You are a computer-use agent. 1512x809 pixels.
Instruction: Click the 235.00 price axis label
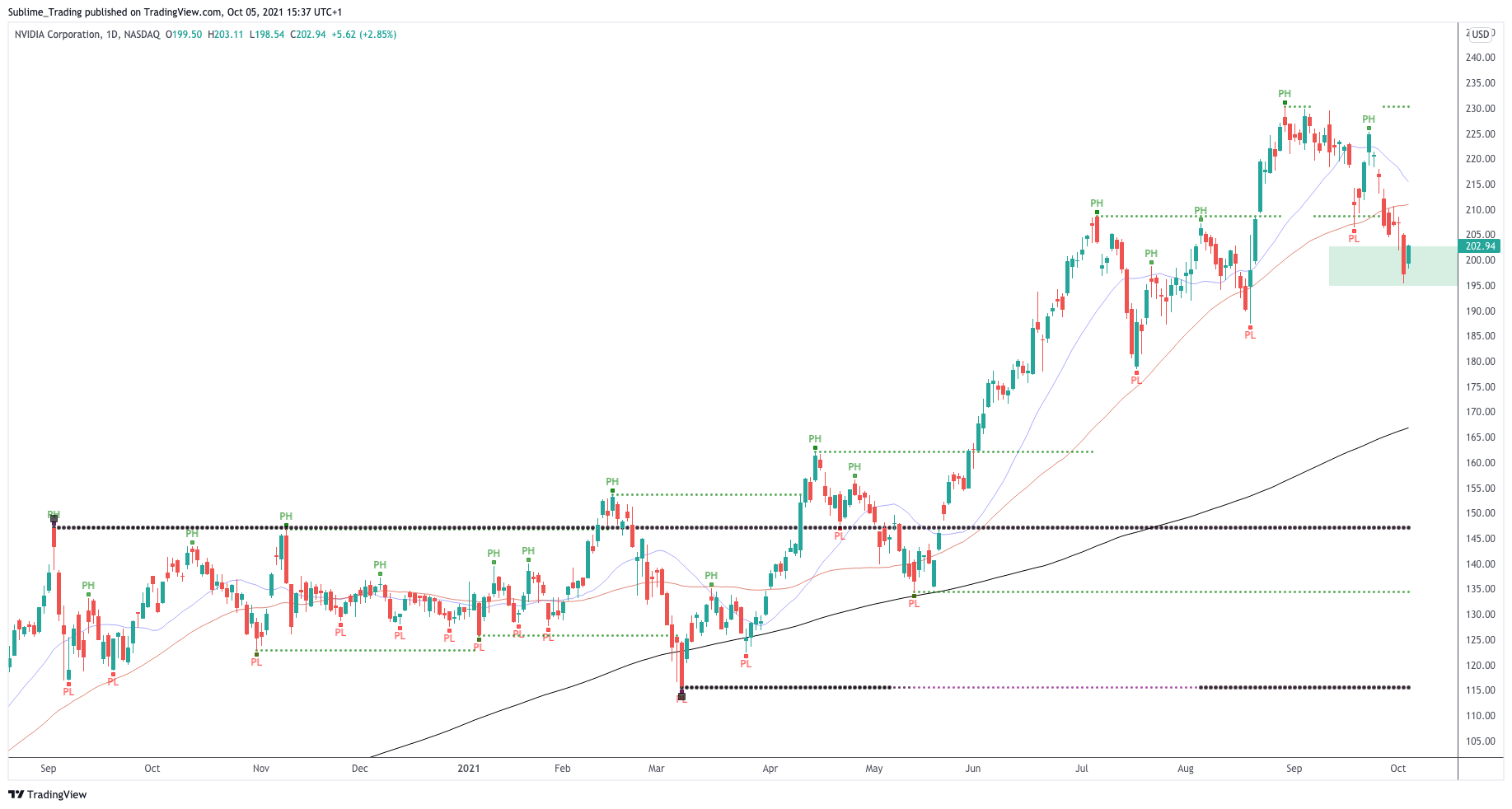click(1480, 83)
